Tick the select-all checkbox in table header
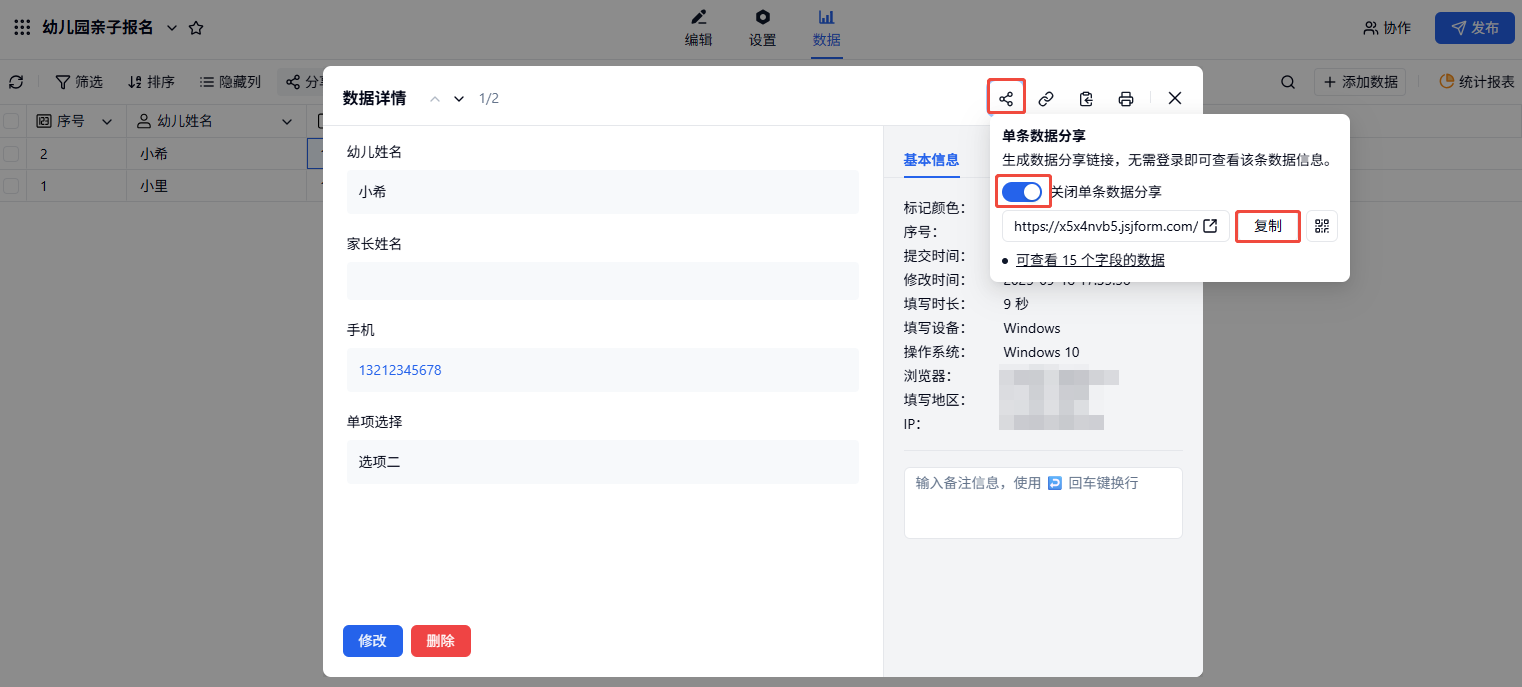Screen dimensions: 1522x687 tap(11, 121)
